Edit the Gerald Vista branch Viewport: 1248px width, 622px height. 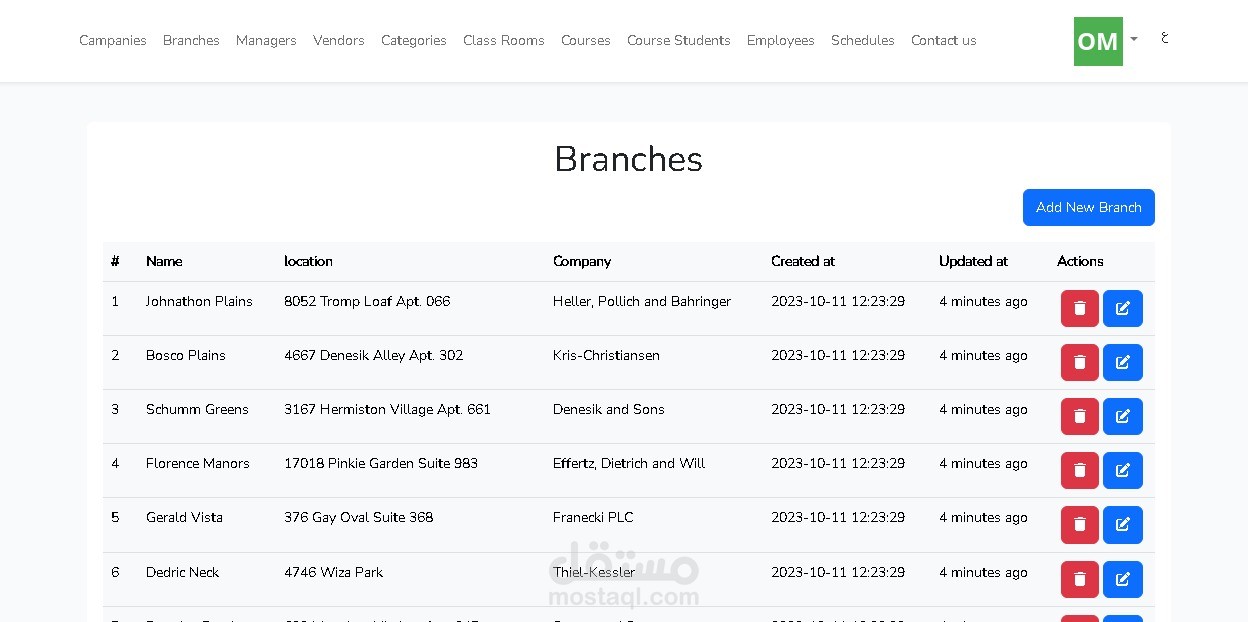click(x=1123, y=524)
